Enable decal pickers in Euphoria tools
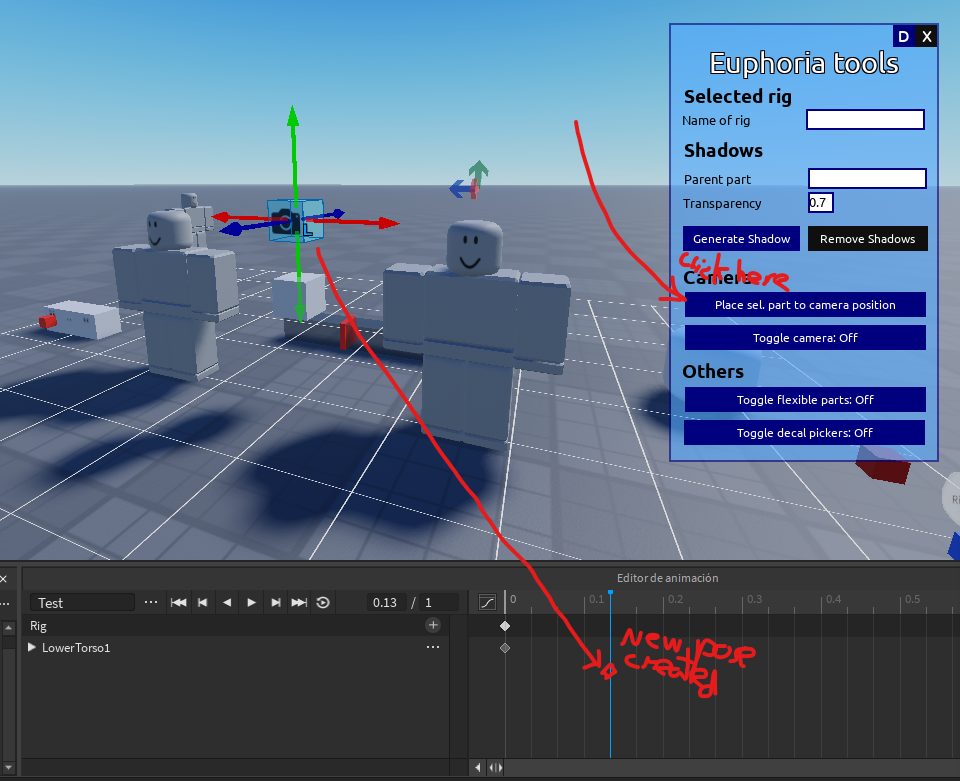Image resolution: width=960 pixels, height=781 pixels. pos(804,432)
